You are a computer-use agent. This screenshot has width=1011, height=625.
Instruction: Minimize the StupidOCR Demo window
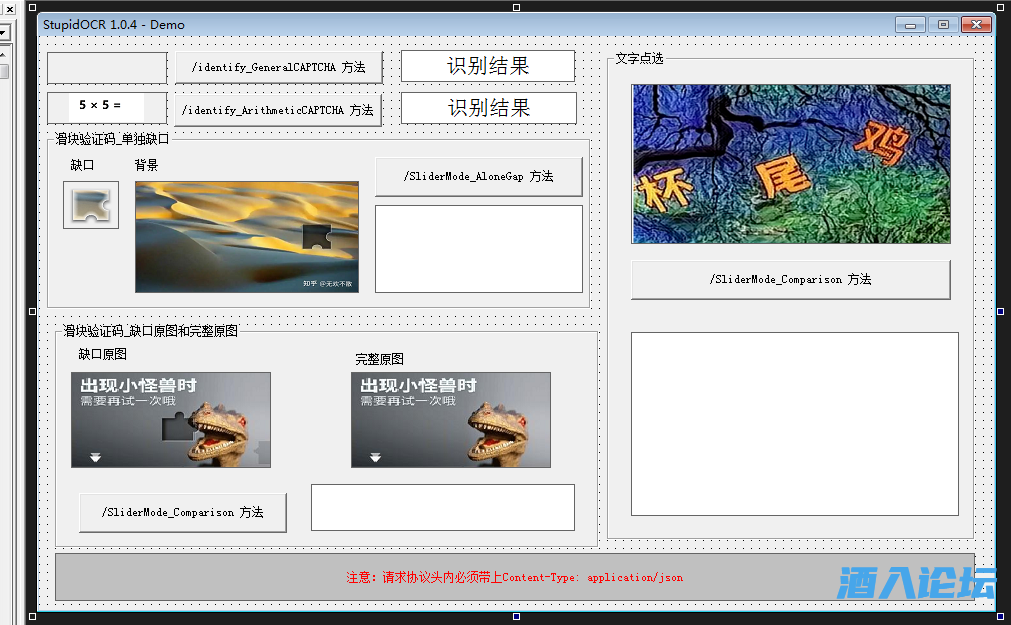pos(909,25)
